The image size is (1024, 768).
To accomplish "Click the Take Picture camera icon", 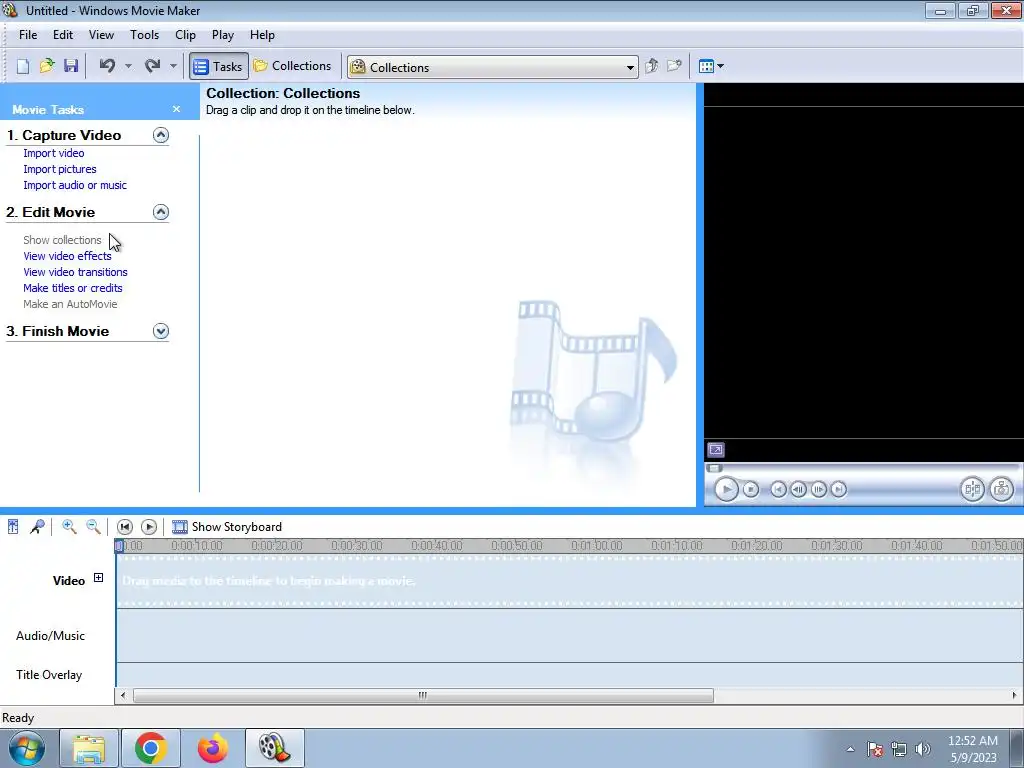I will click(x=1001, y=489).
